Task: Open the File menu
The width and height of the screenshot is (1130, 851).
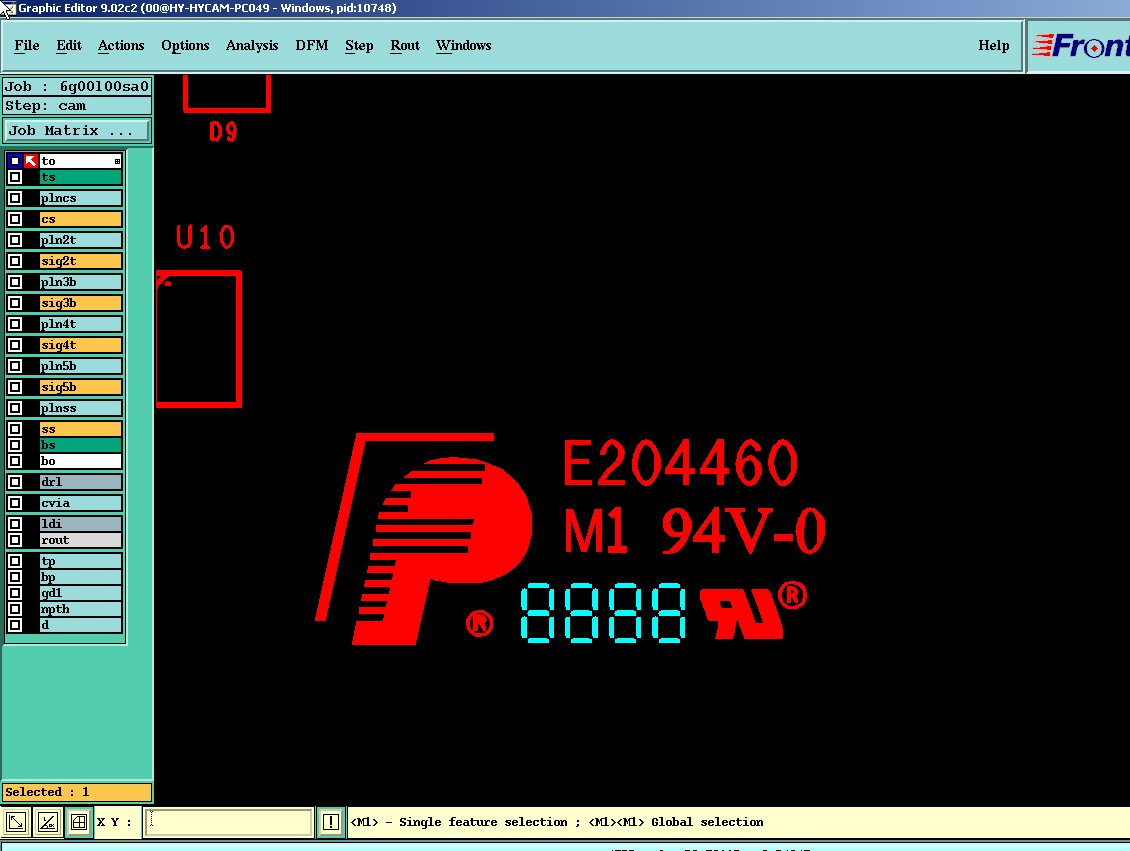Action: [27, 45]
